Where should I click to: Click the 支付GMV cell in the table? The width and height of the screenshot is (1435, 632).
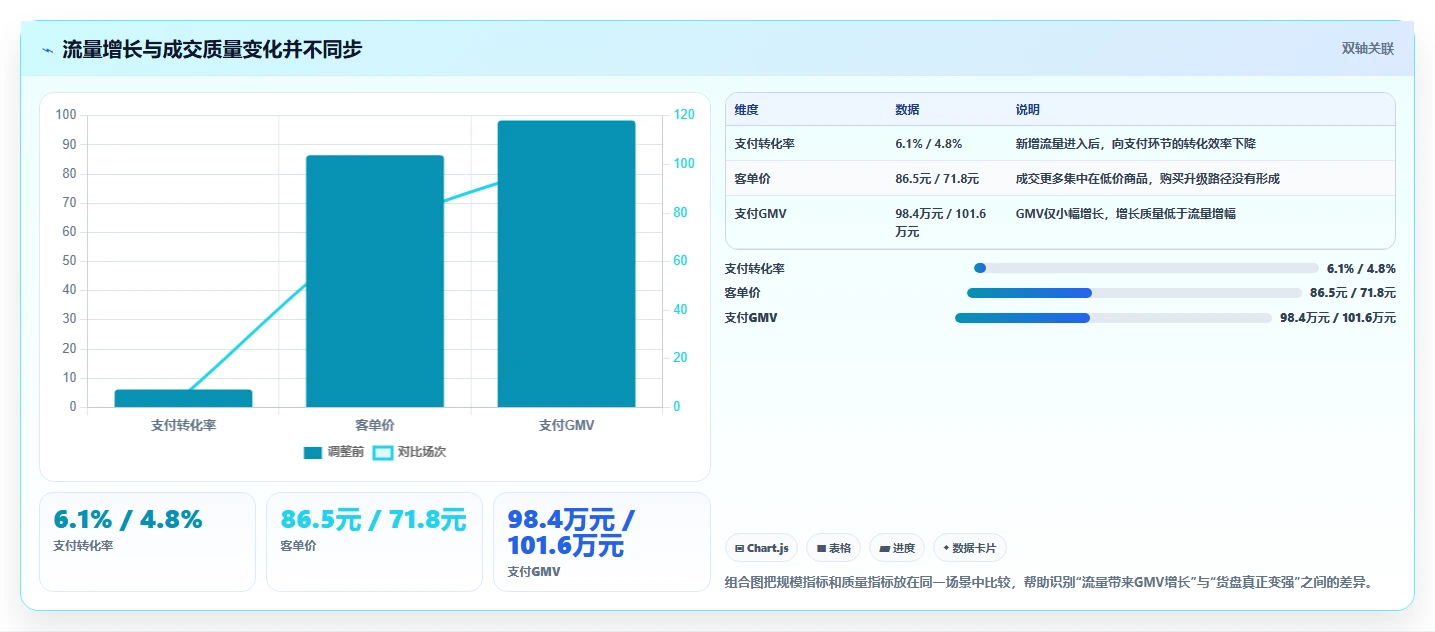(x=761, y=213)
